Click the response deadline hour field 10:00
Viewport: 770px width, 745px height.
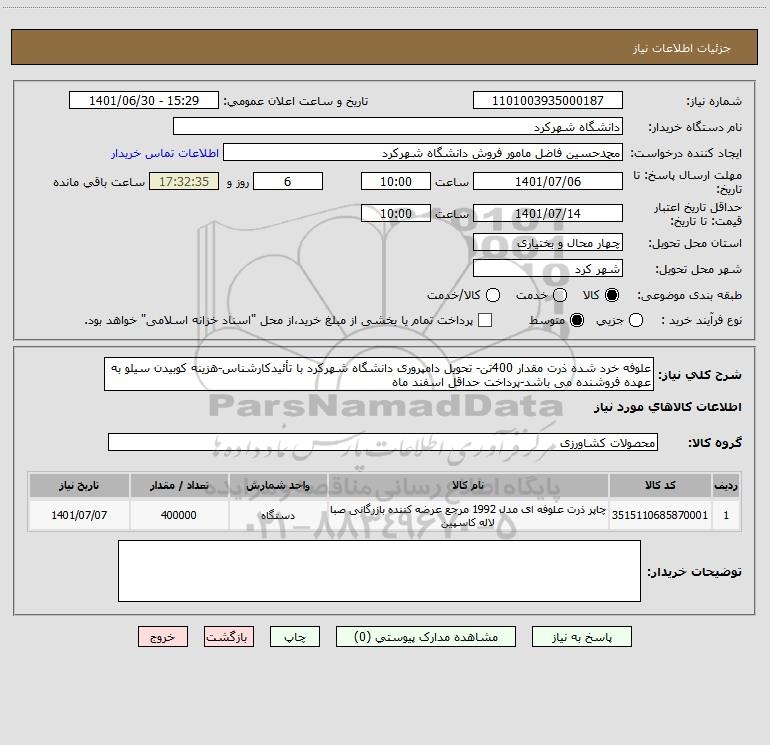click(x=396, y=181)
